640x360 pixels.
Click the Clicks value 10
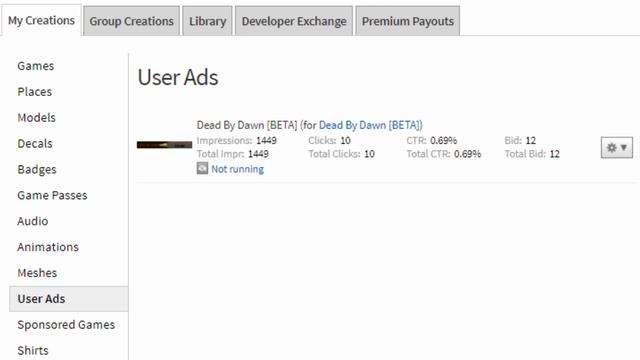coord(345,140)
